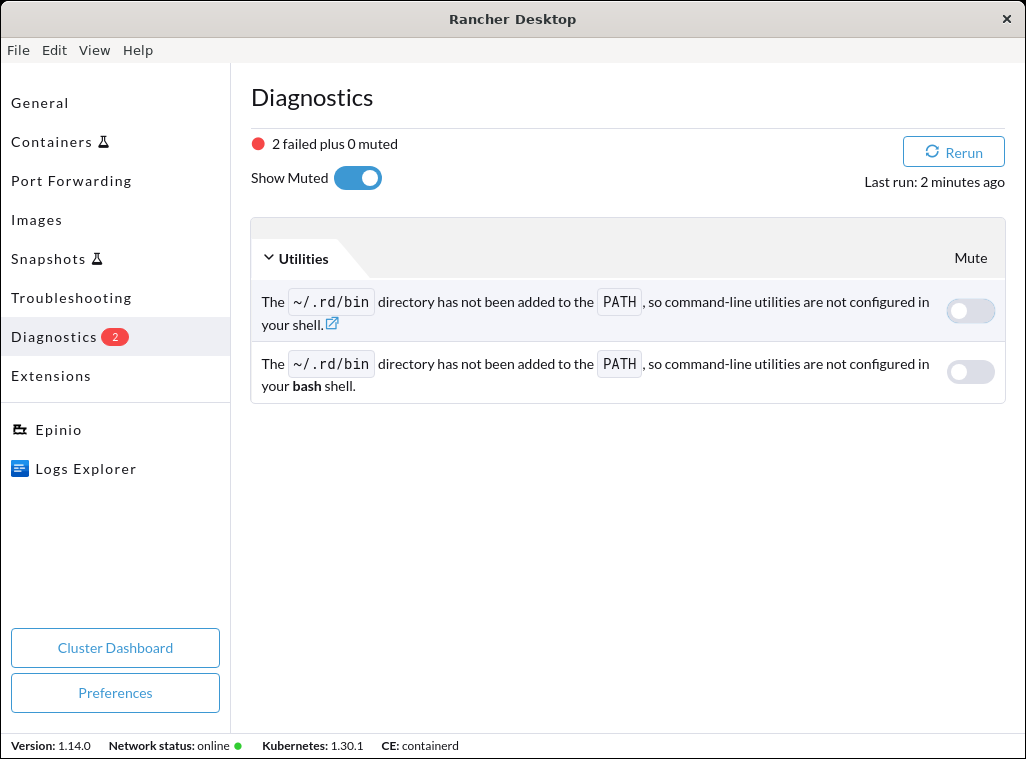Click the 'Network status: online' text
Screen dimensions: 1026x759
pos(169,746)
